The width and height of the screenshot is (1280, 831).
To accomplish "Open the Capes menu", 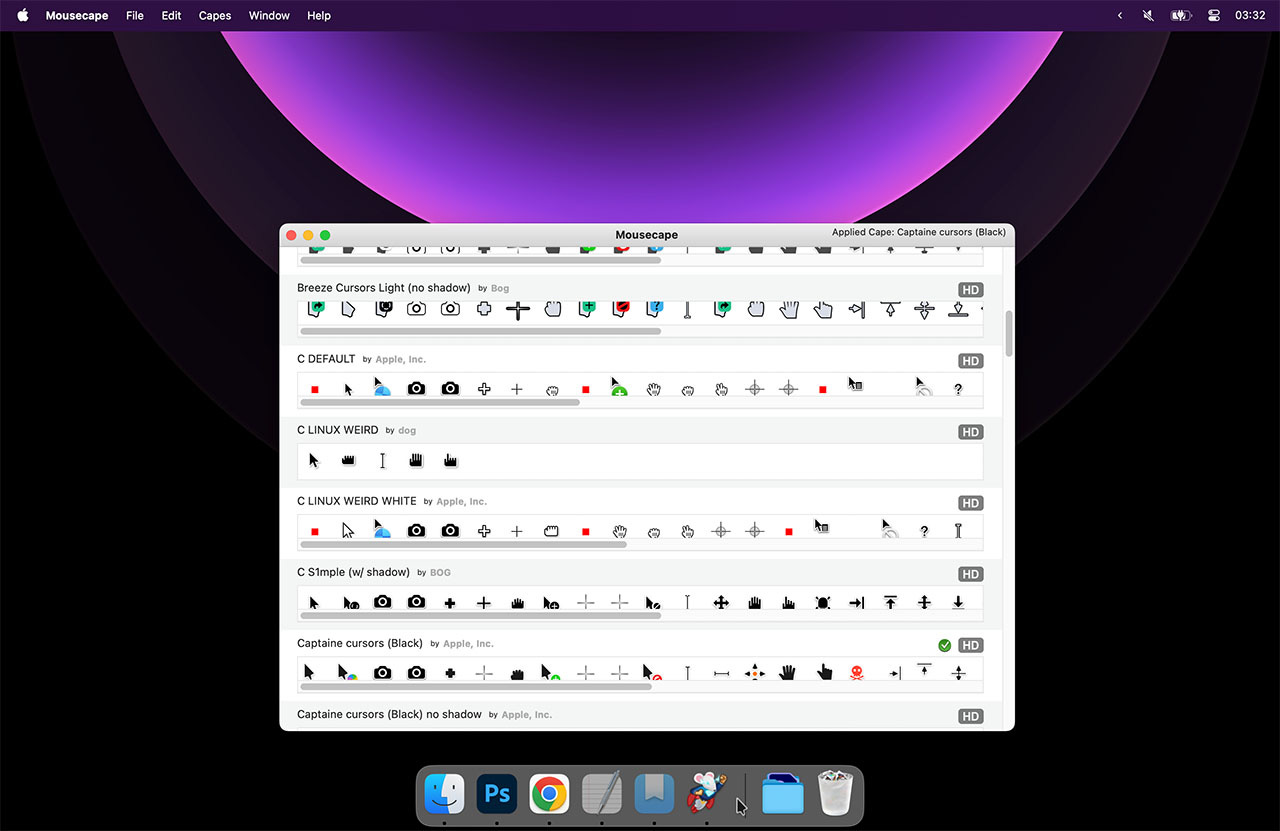I will pos(215,15).
